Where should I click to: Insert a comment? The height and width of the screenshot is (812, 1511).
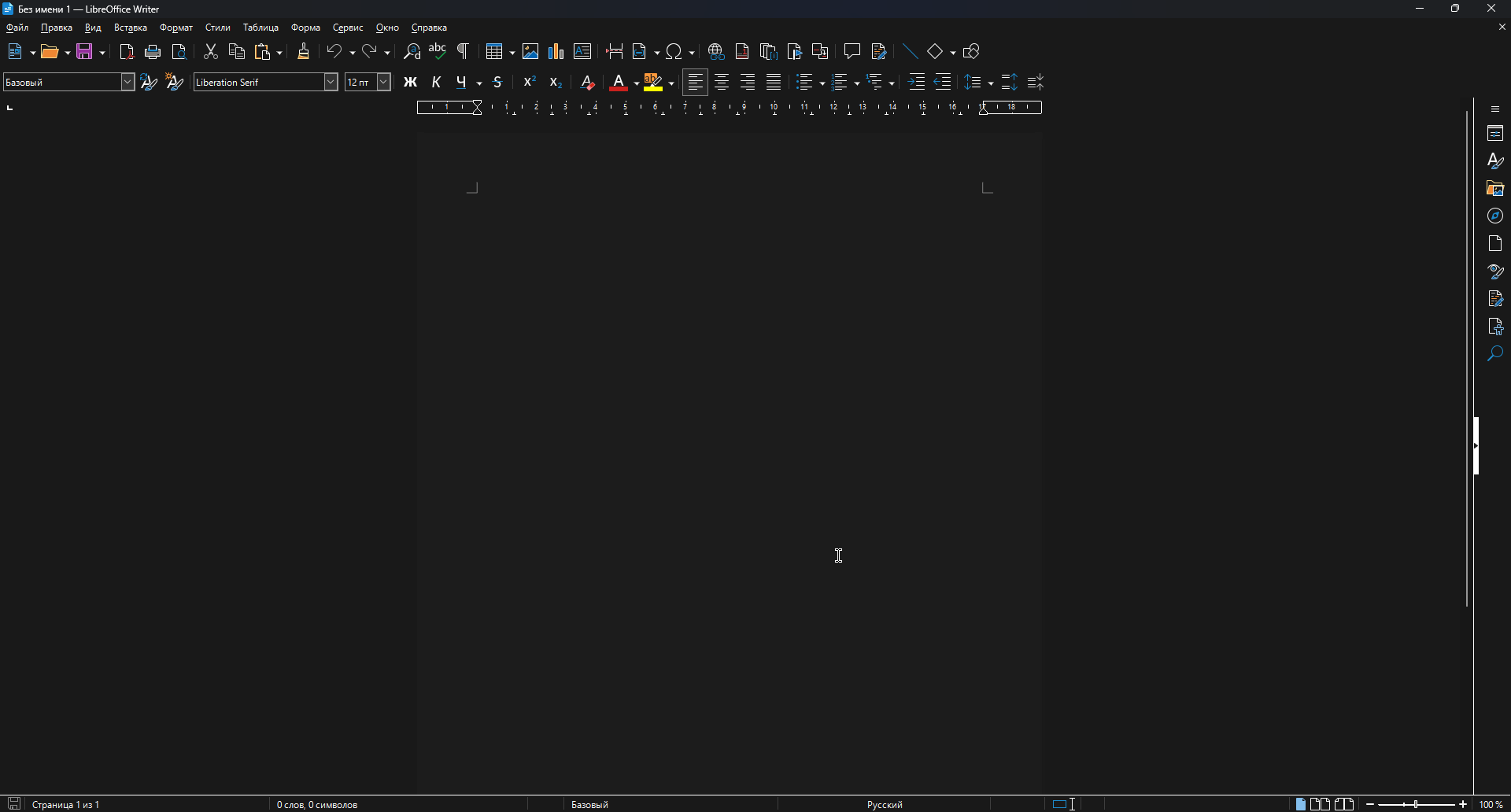[x=852, y=52]
